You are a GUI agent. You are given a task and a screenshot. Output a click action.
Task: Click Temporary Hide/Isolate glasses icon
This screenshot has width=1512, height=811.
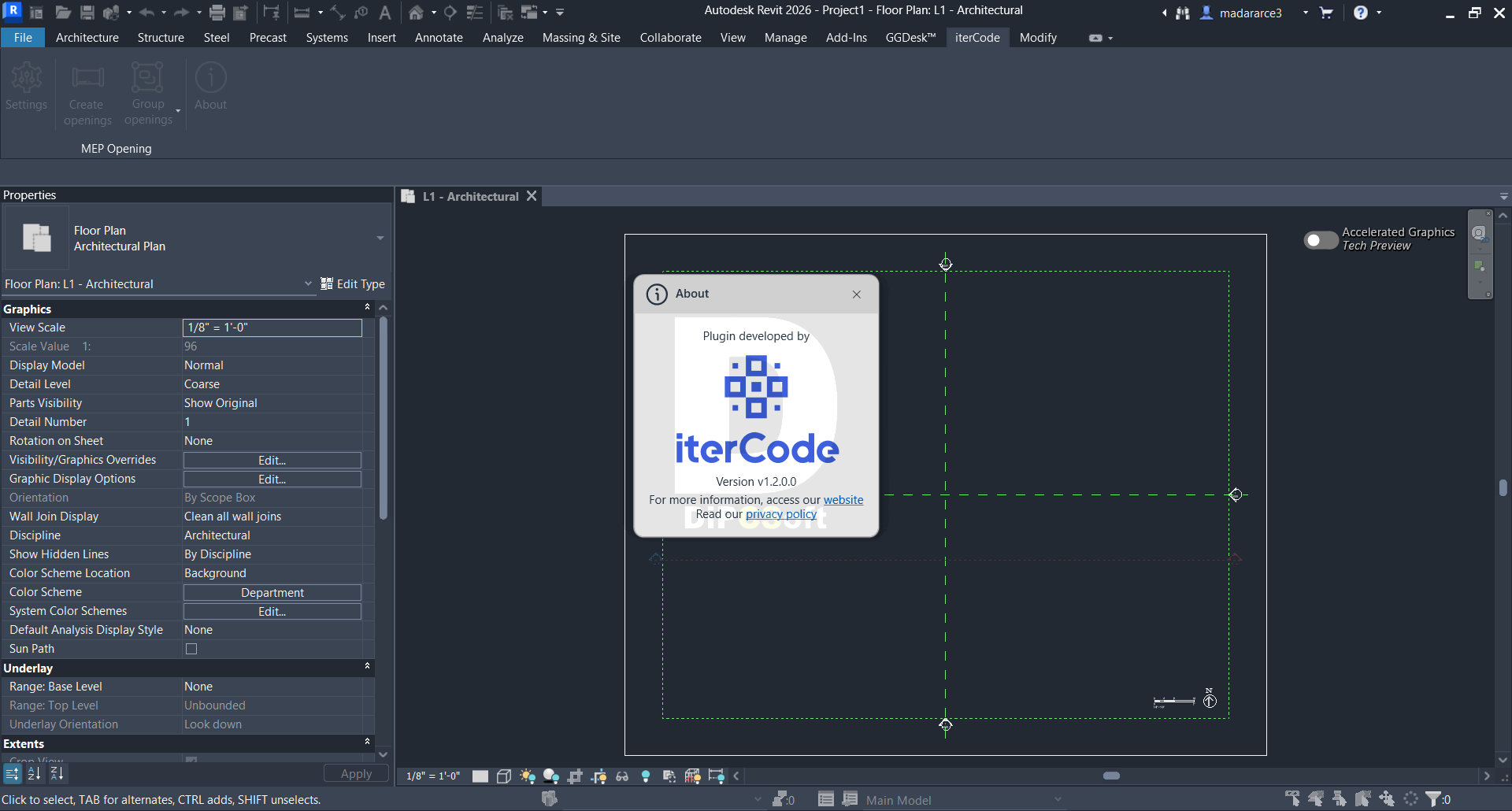tap(622, 776)
